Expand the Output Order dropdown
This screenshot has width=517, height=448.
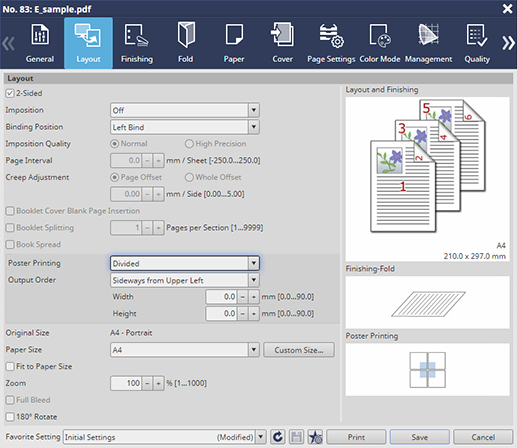pos(185,280)
